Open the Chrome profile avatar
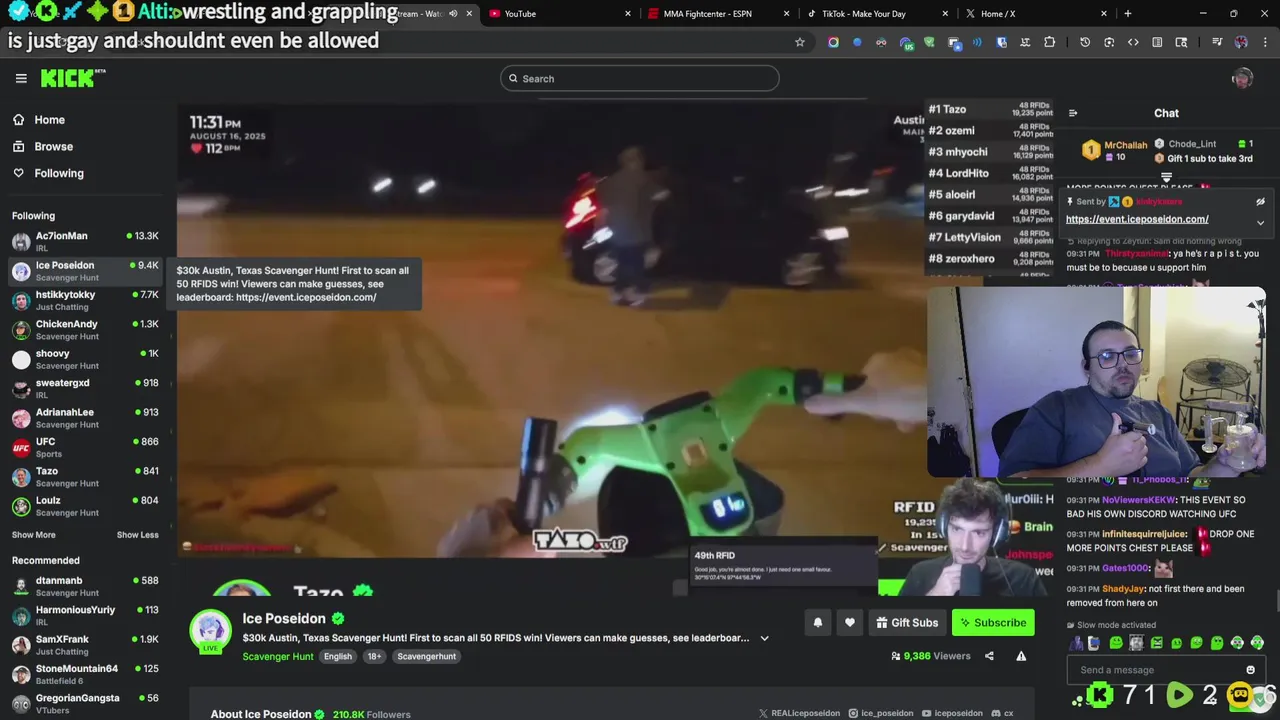The image size is (1280, 720). coord(1241,42)
